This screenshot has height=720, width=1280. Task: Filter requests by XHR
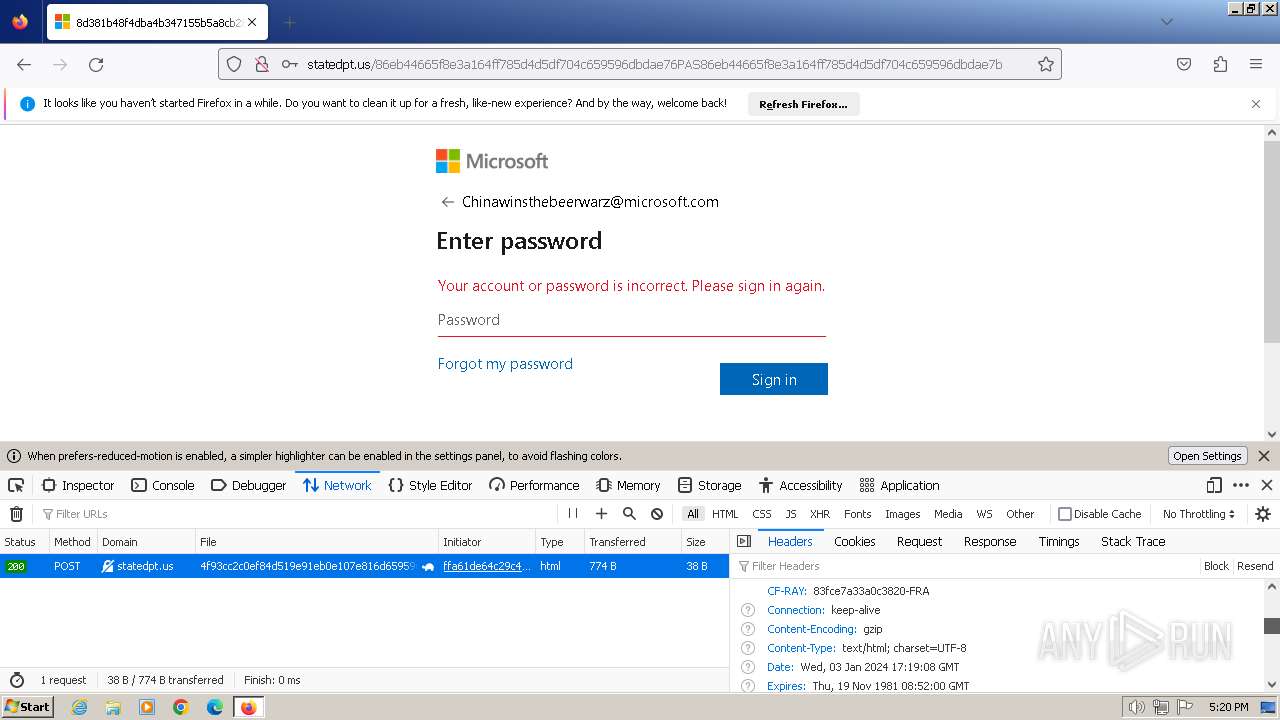point(820,514)
